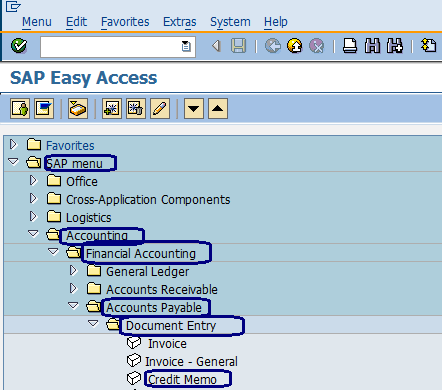Open the Favorites menu
The image size is (442, 390).
tap(125, 22)
